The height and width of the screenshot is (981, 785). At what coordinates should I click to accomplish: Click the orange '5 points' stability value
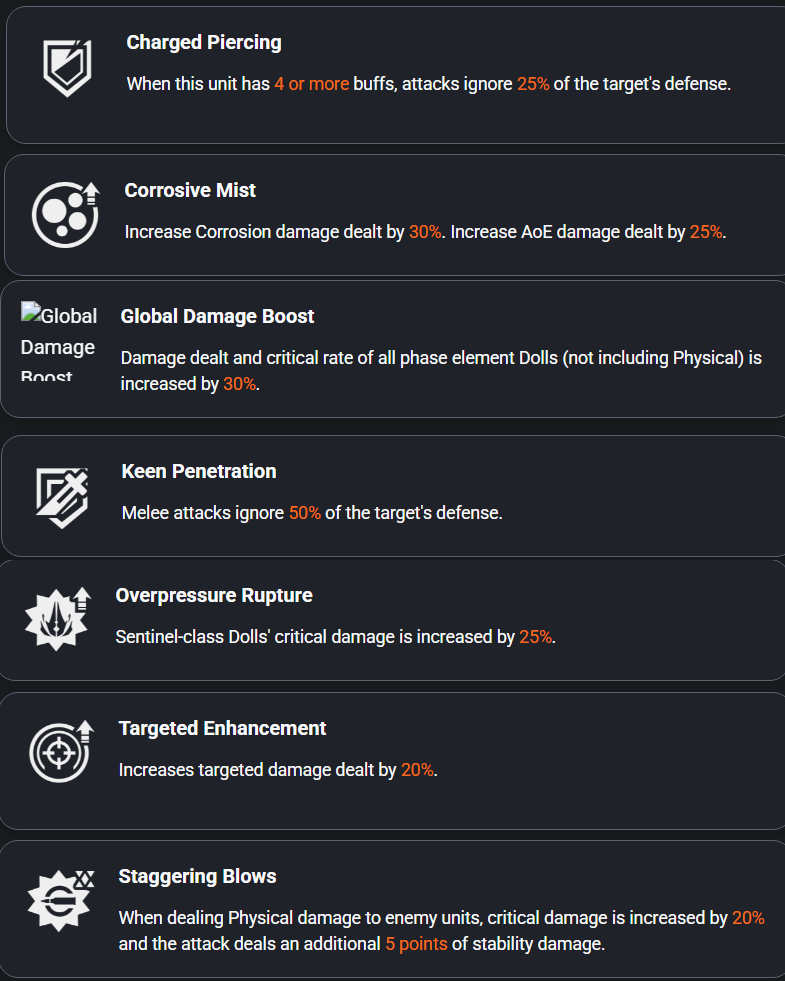point(416,943)
